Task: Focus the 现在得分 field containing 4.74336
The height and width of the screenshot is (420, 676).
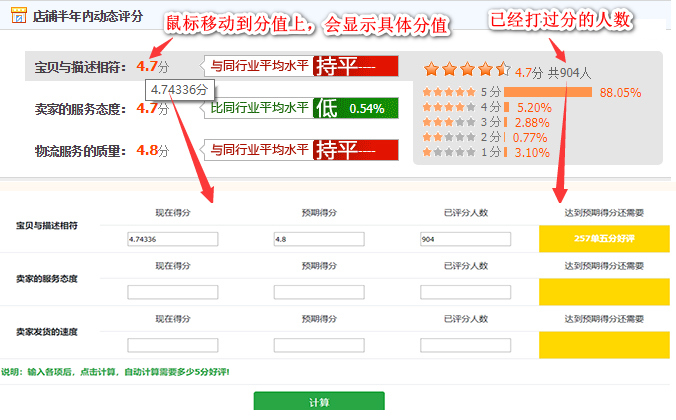Action: 173,240
